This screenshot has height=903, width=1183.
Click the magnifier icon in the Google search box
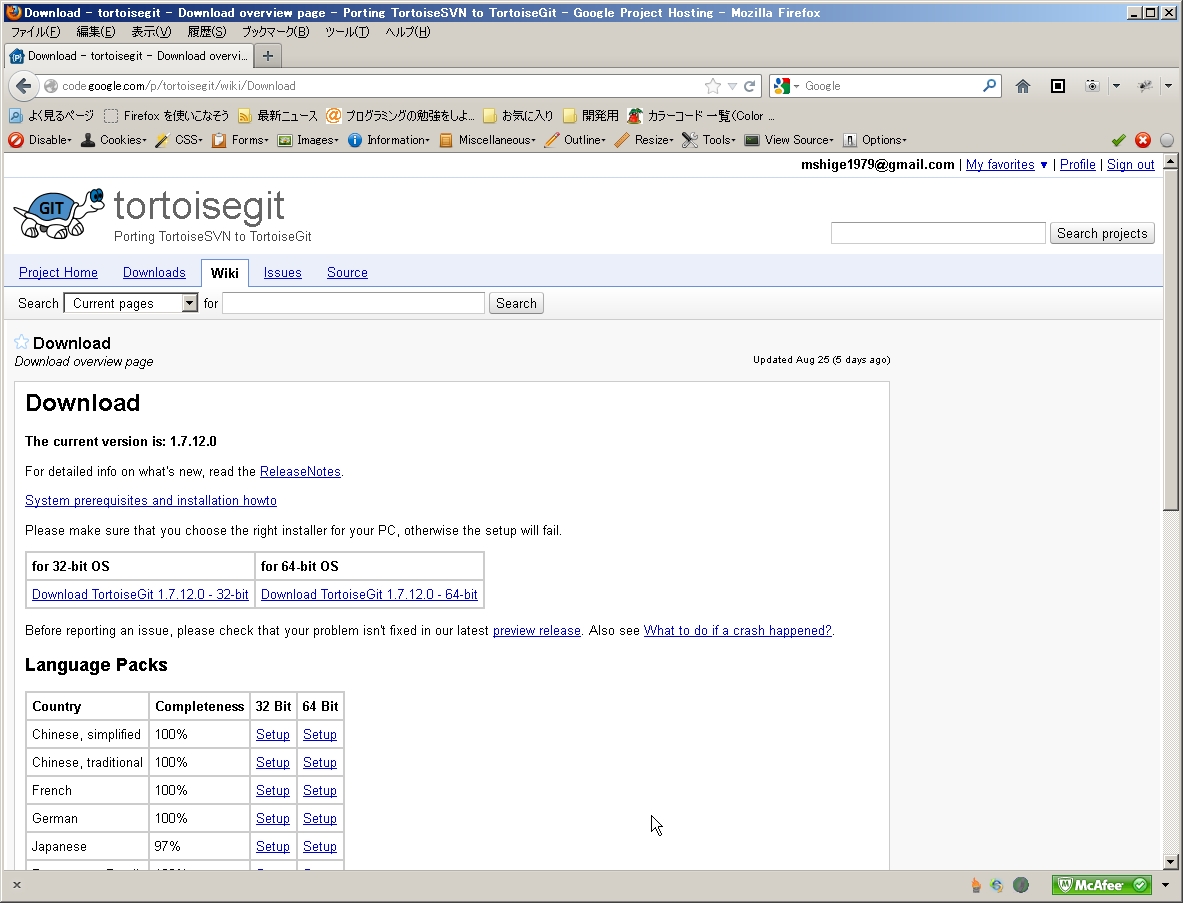pos(989,86)
